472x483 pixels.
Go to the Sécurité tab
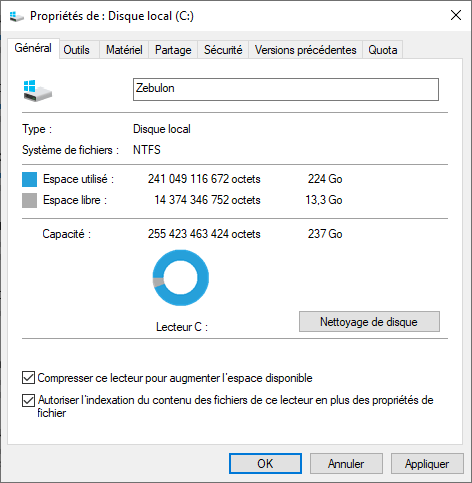point(223,50)
